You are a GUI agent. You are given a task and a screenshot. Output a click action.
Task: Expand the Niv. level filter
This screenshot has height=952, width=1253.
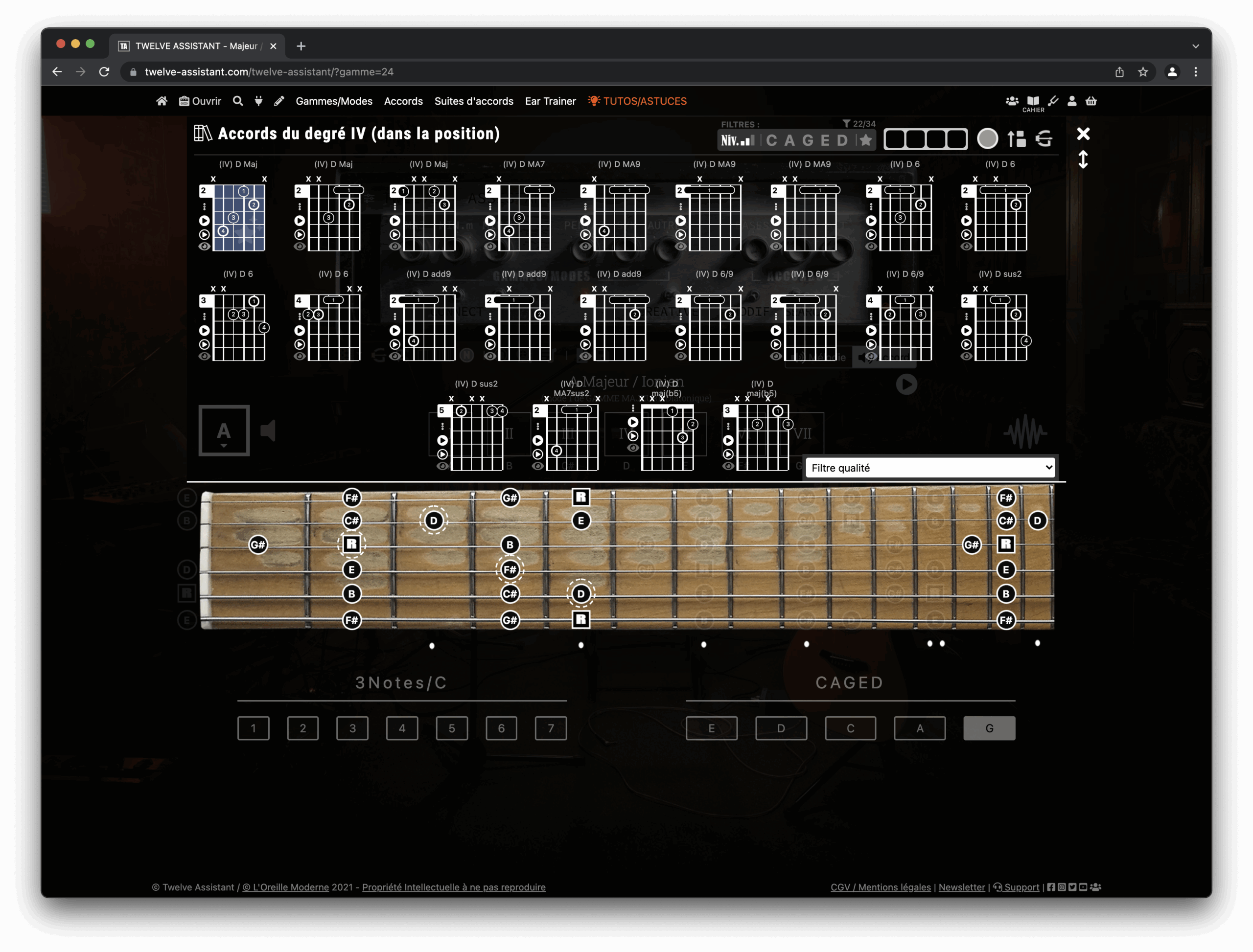738,140
